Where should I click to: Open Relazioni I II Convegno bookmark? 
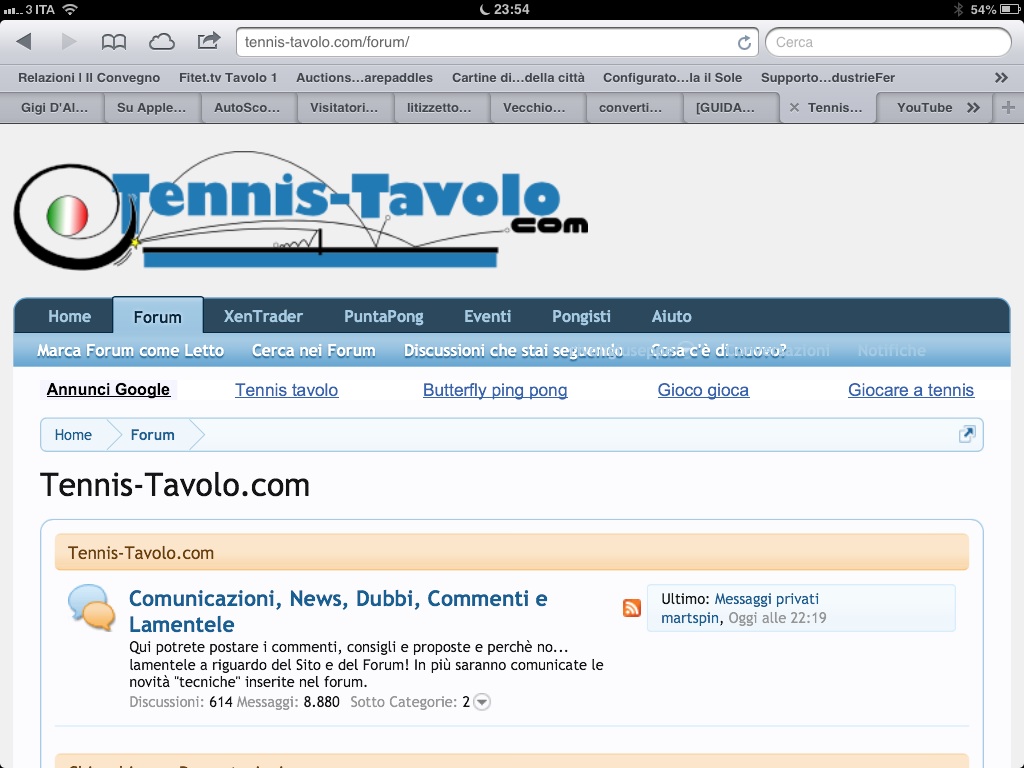[x=89, y=78]
